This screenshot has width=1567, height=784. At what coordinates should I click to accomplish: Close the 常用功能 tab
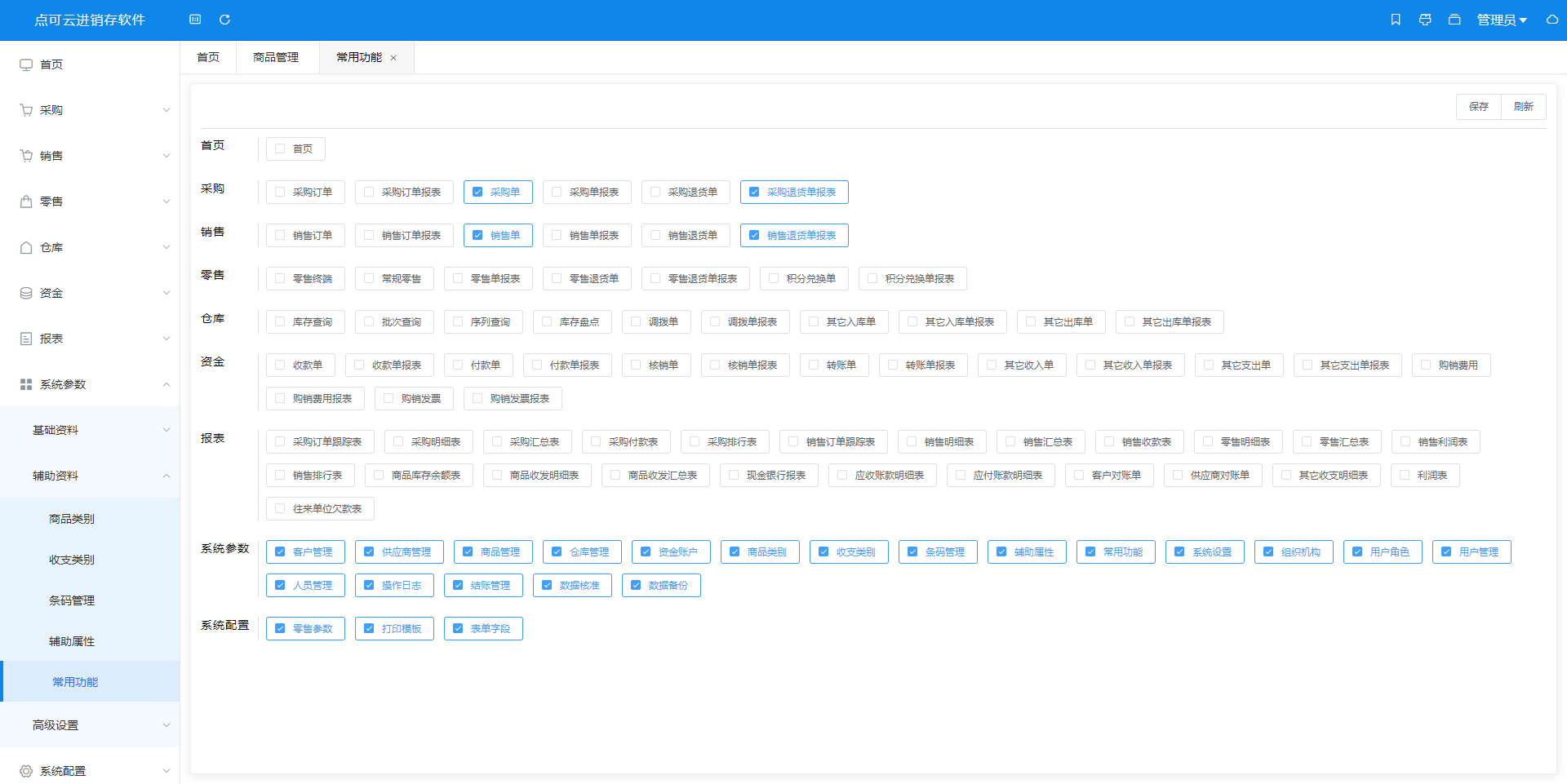tap(393, 58)
